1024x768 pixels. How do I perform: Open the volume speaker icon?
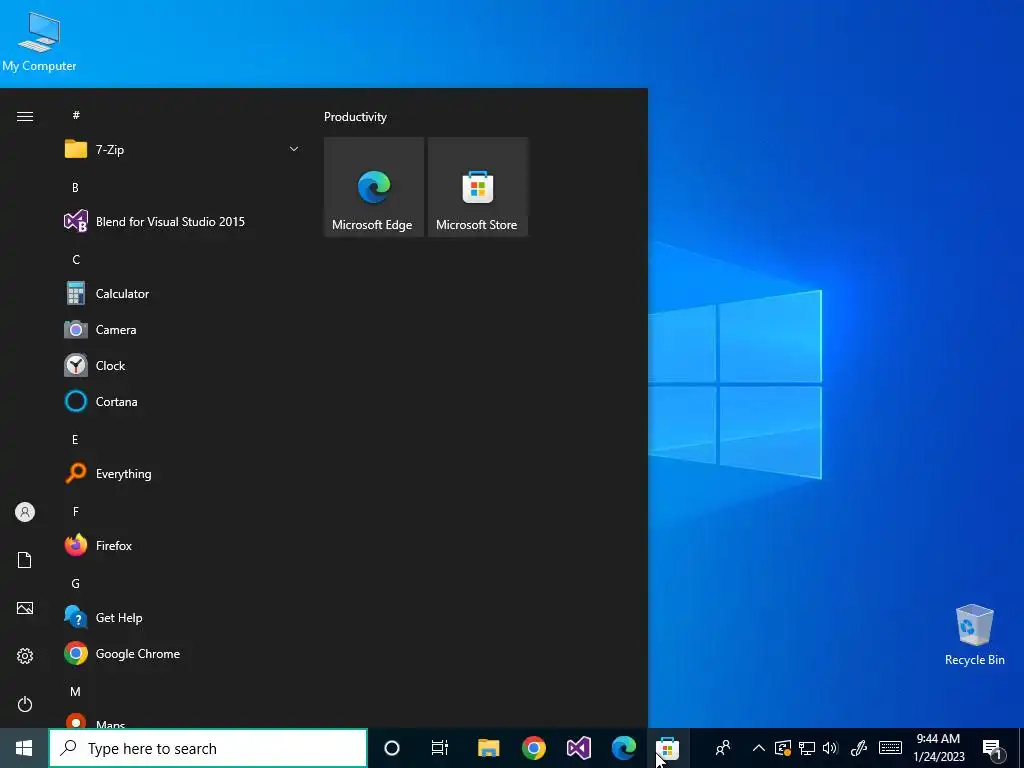click(x=830, y=748)
